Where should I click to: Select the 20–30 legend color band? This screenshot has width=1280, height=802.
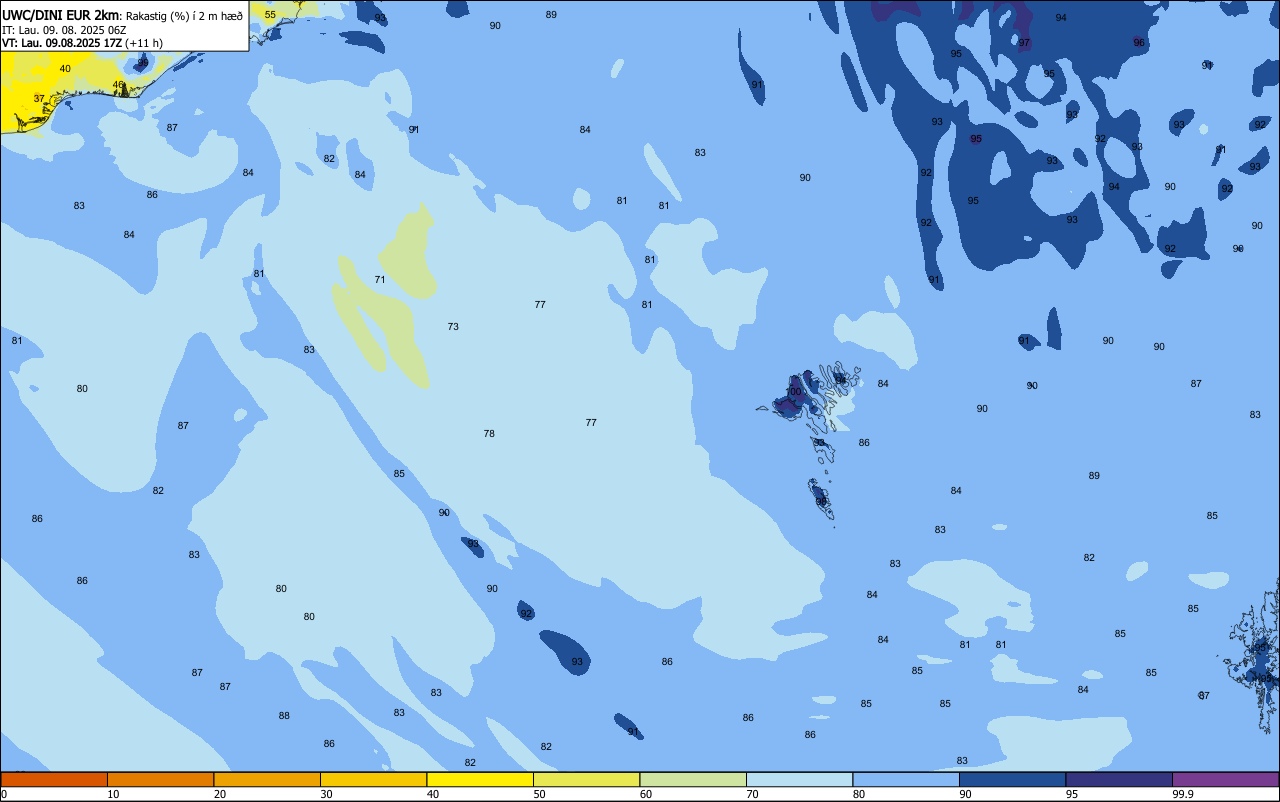[x=267, y=779]
